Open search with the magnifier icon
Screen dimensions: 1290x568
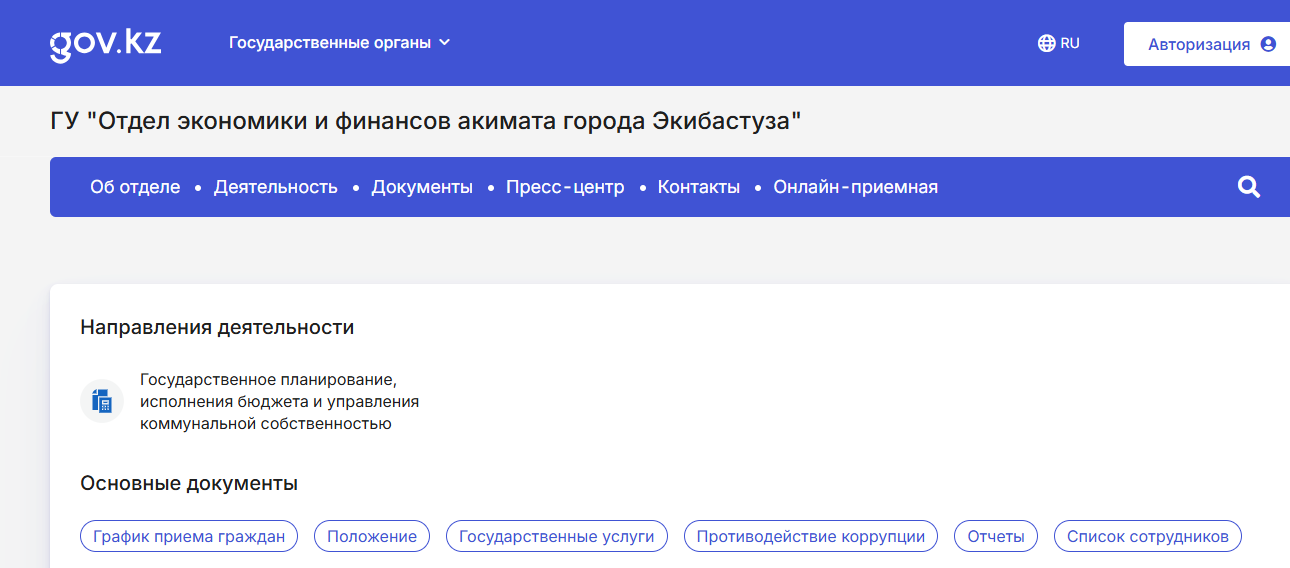click(x=1248, y=187)
